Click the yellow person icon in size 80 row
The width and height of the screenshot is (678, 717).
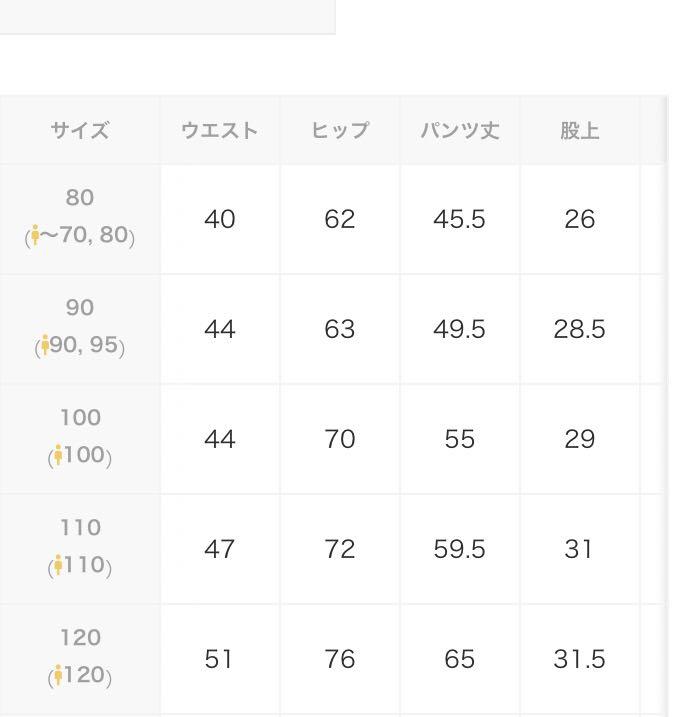(35, 235)
